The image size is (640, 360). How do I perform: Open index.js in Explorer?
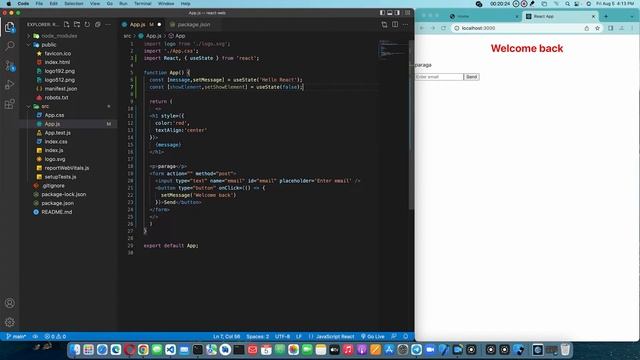[54, 150]
